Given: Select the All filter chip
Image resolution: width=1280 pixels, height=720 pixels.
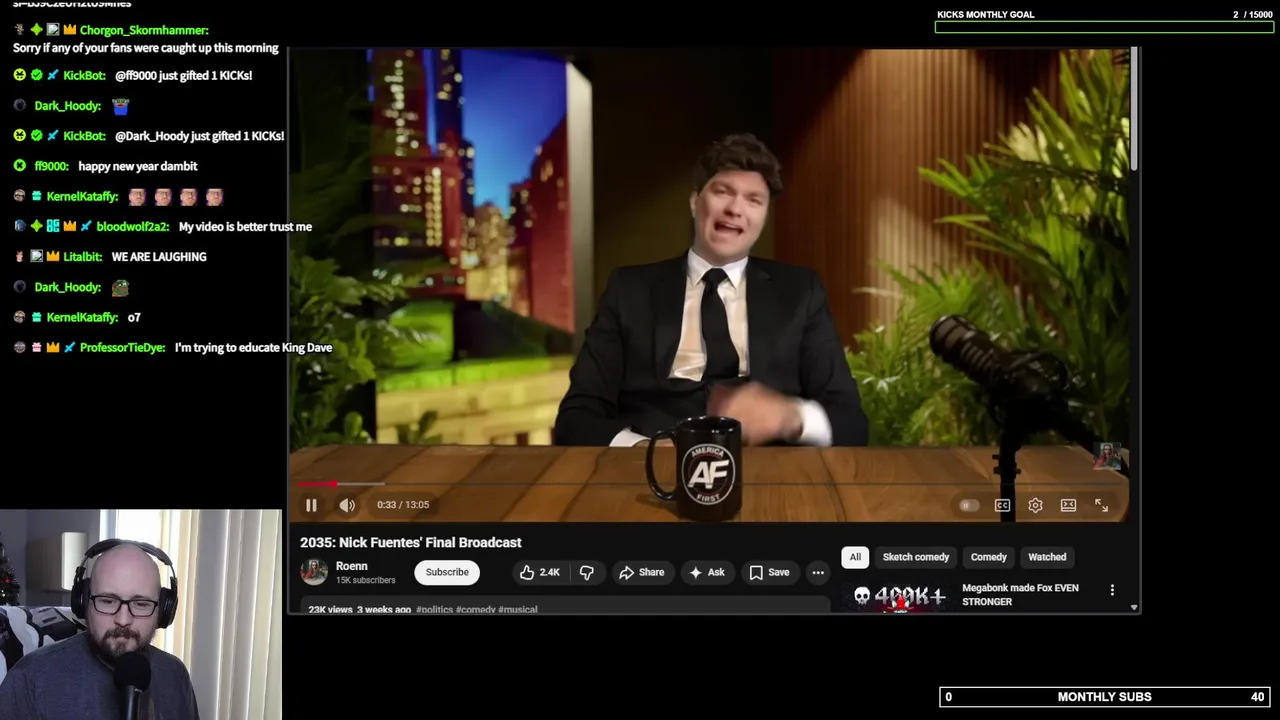Looking at the screenshot, I should [855, 557].
